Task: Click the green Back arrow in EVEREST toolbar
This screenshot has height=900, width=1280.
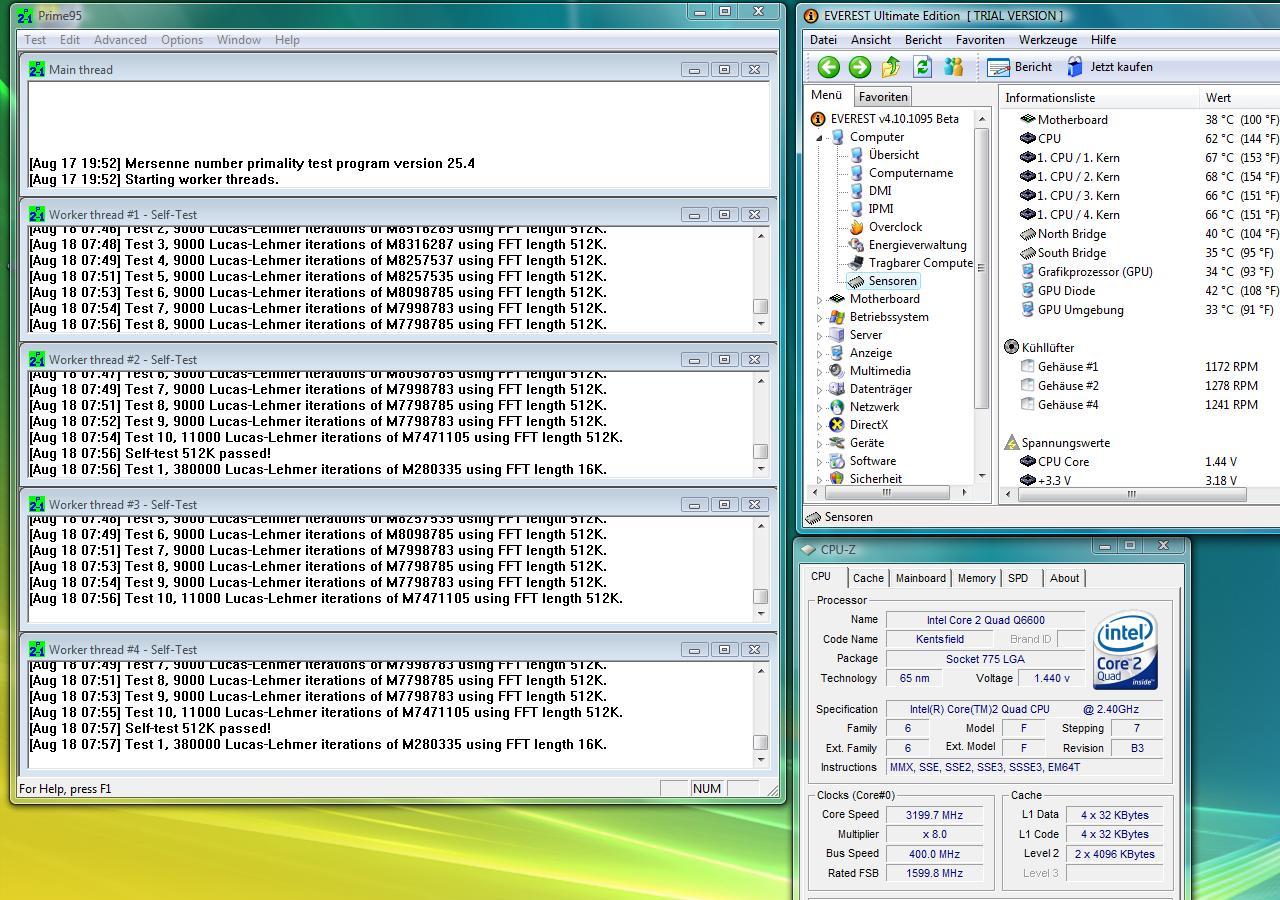Action: click(828, 67)
